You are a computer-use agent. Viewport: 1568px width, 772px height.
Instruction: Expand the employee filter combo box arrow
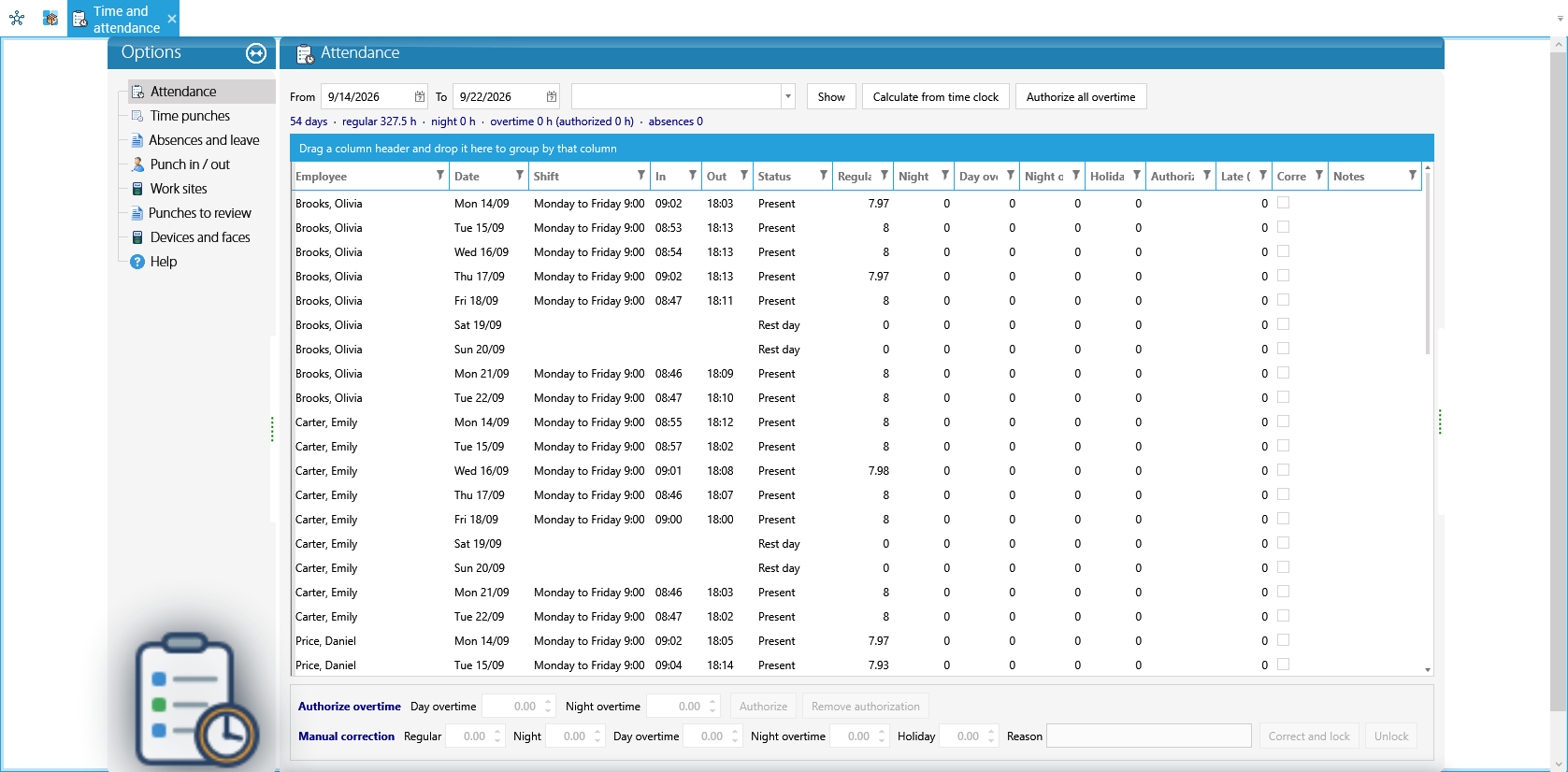pyautogui.click(x=788, y=96)
